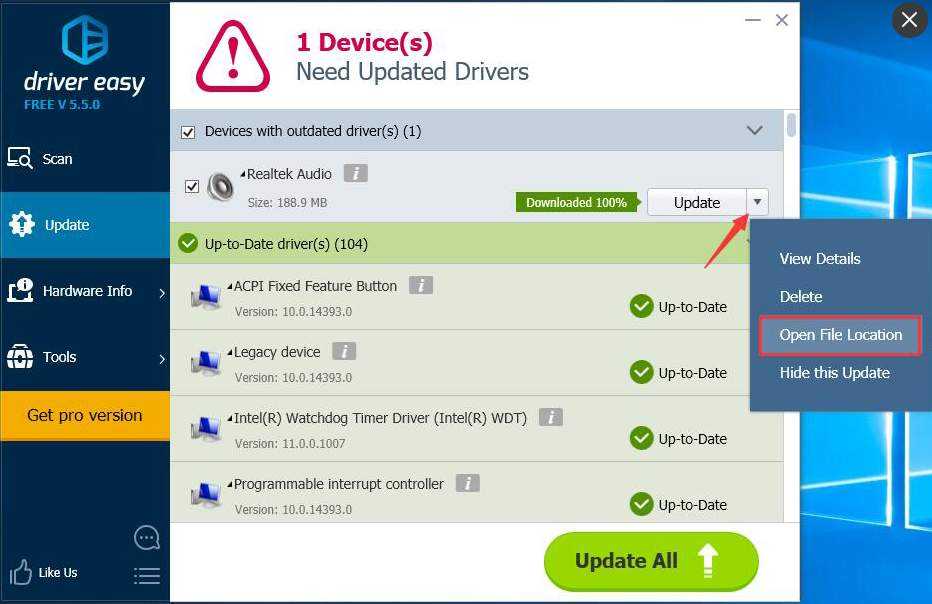
Task: Open the Tools toolbox icon
Action: pos(20,357)
